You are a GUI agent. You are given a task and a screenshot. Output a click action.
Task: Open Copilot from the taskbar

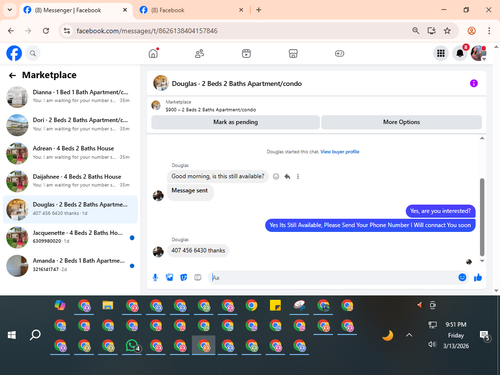click(60, 305)
